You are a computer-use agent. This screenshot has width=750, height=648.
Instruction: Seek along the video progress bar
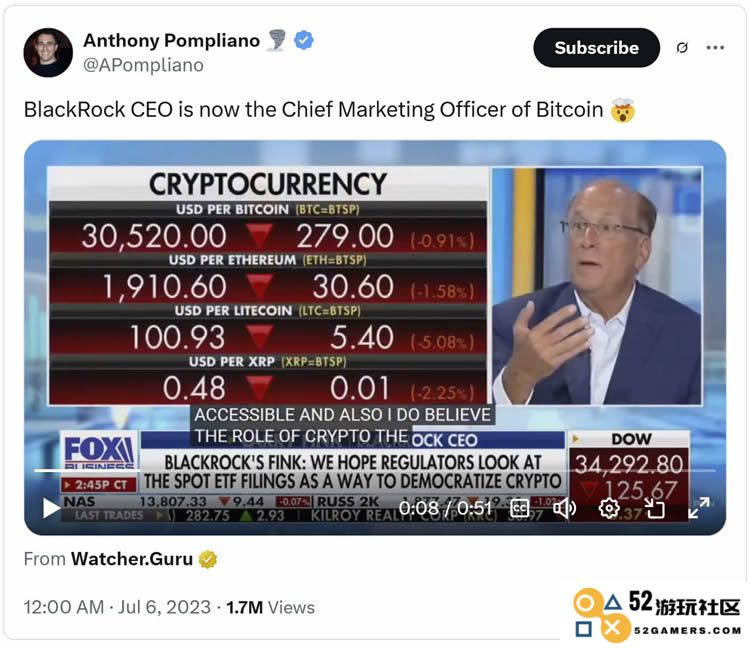[375, 471]
